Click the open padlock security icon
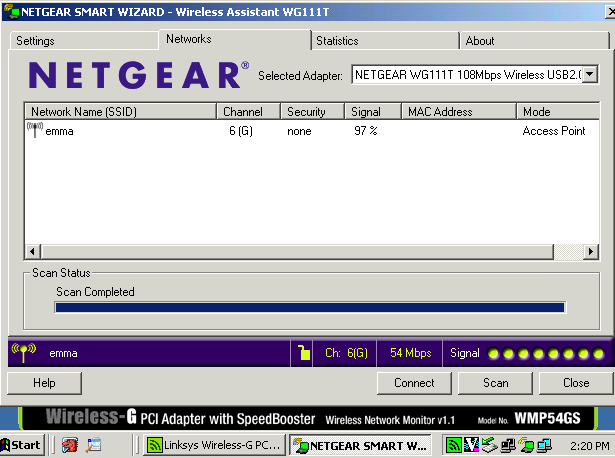The height and width of the screenshot is (458, 615). pyautogui.click(x=303, y=352)
